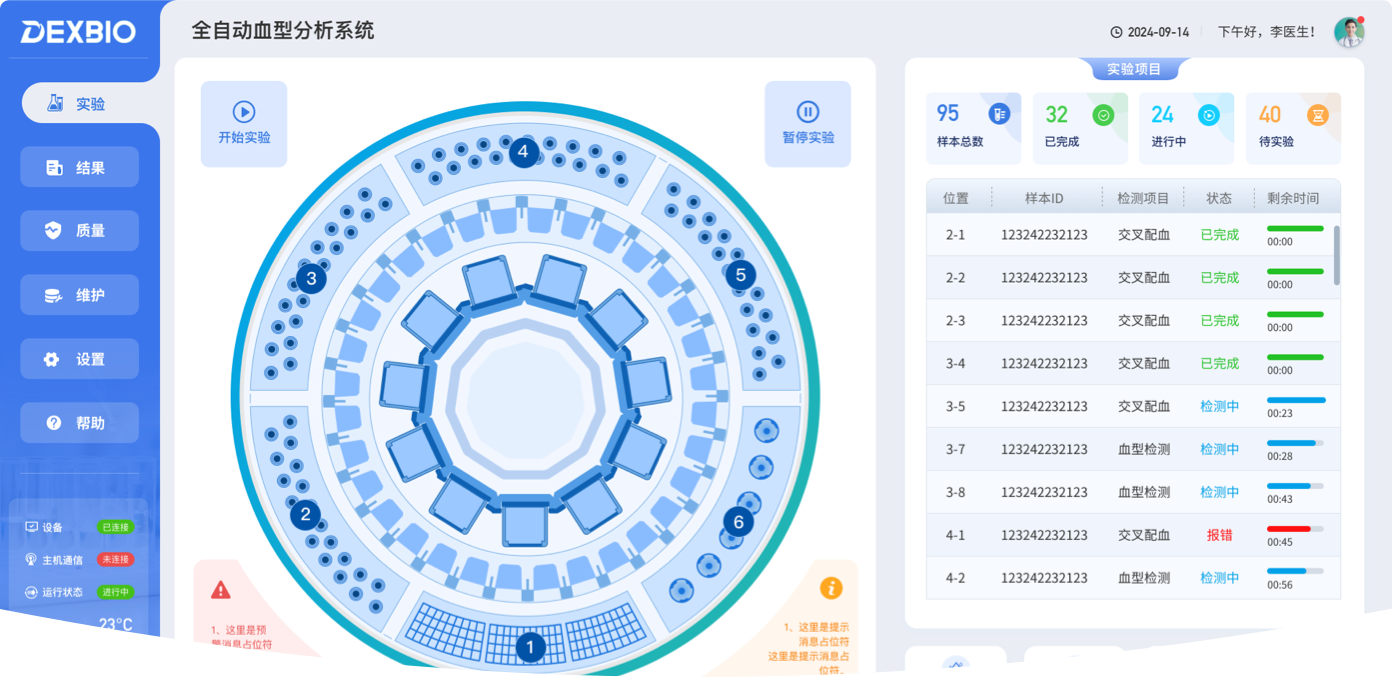Open the 结果 sidebar menu
The image size is (1392, 677).
pos(80,167)
